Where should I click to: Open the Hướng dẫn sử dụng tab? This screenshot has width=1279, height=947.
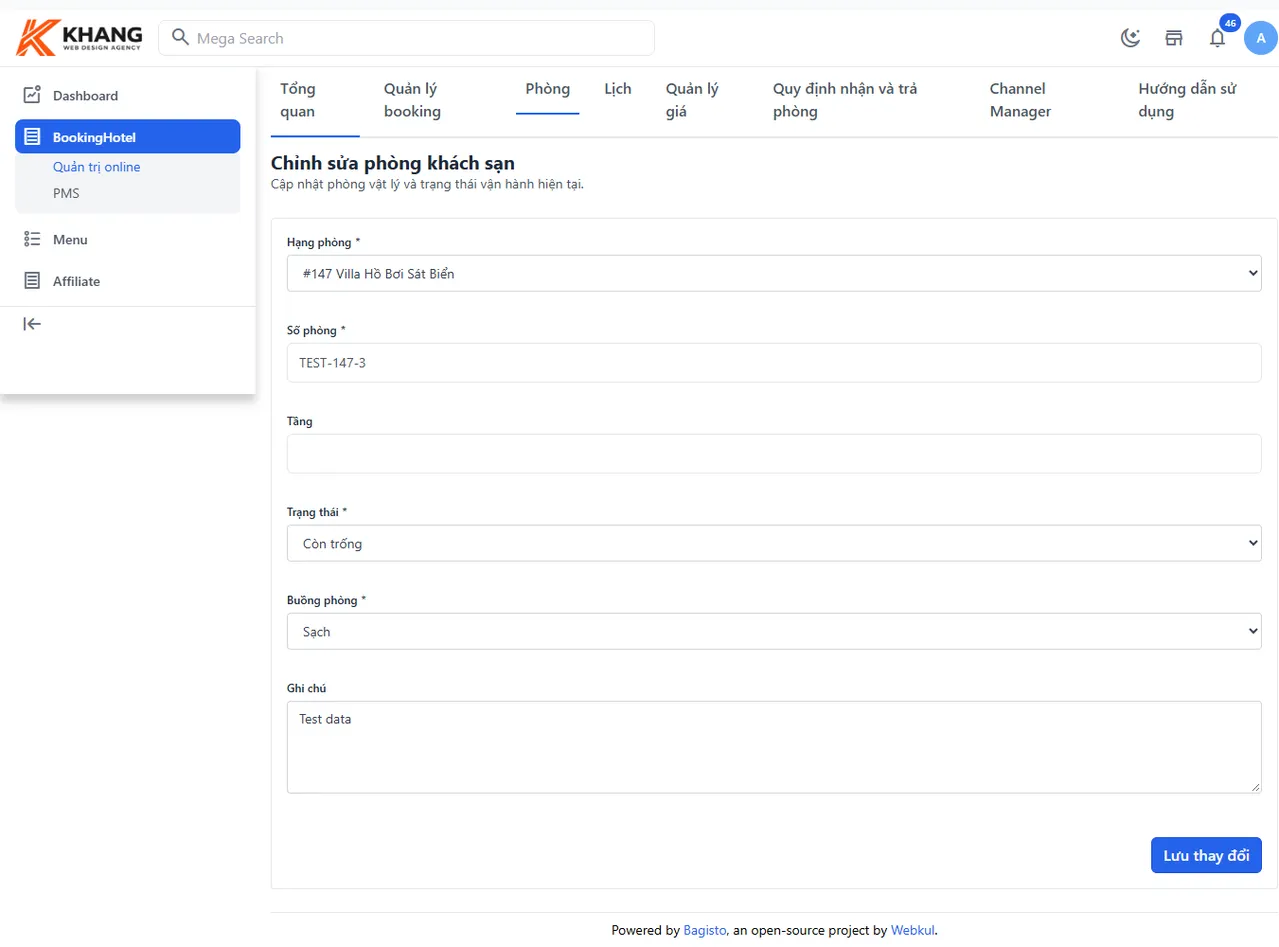(x=1188, y=100)
